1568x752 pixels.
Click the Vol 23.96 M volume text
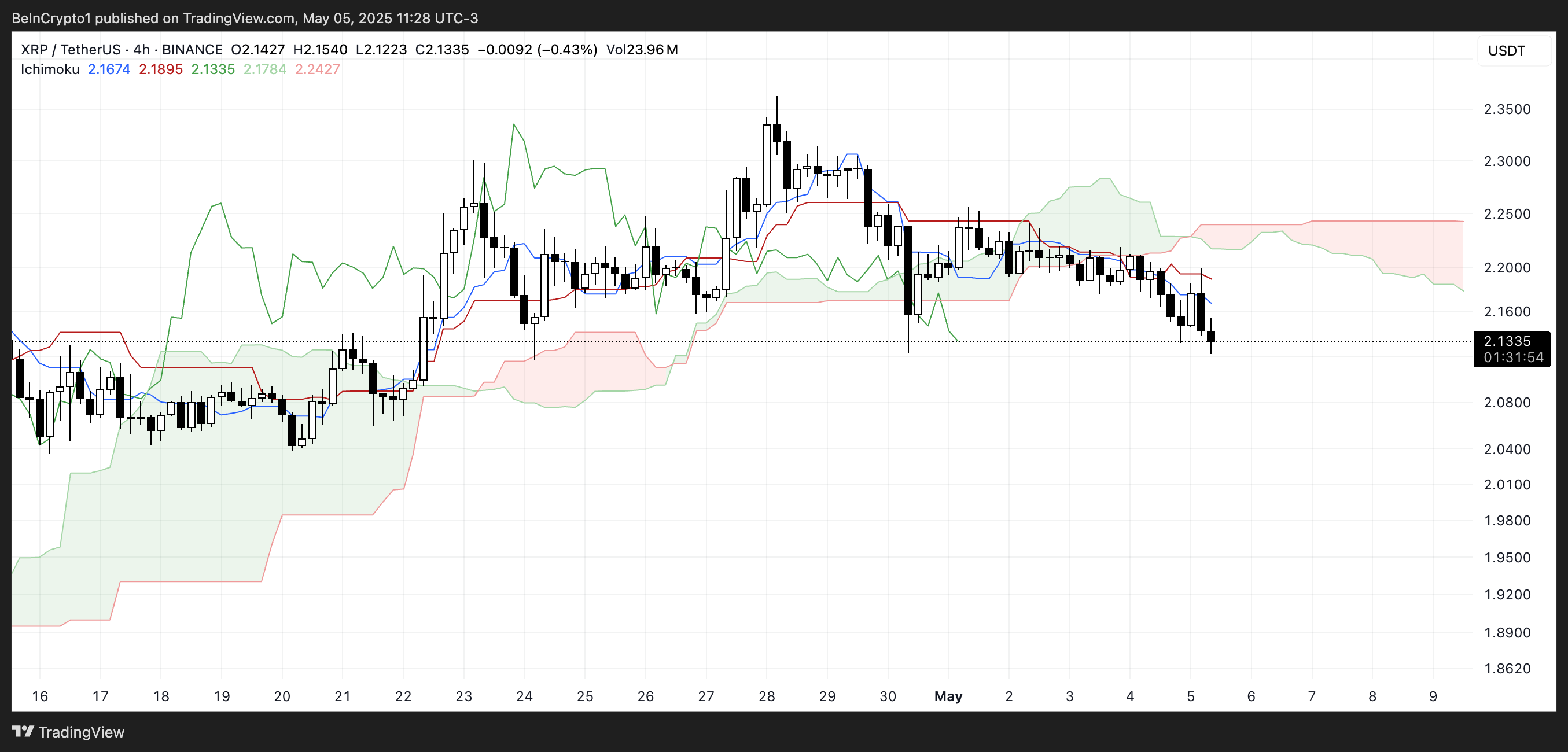click(642, 49)
